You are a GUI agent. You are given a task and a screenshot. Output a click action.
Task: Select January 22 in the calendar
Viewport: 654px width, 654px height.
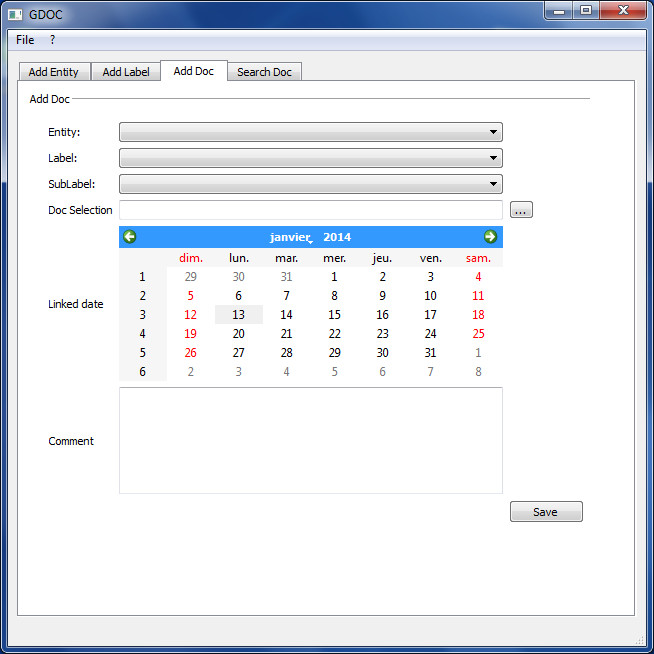(x=335, y=334)
